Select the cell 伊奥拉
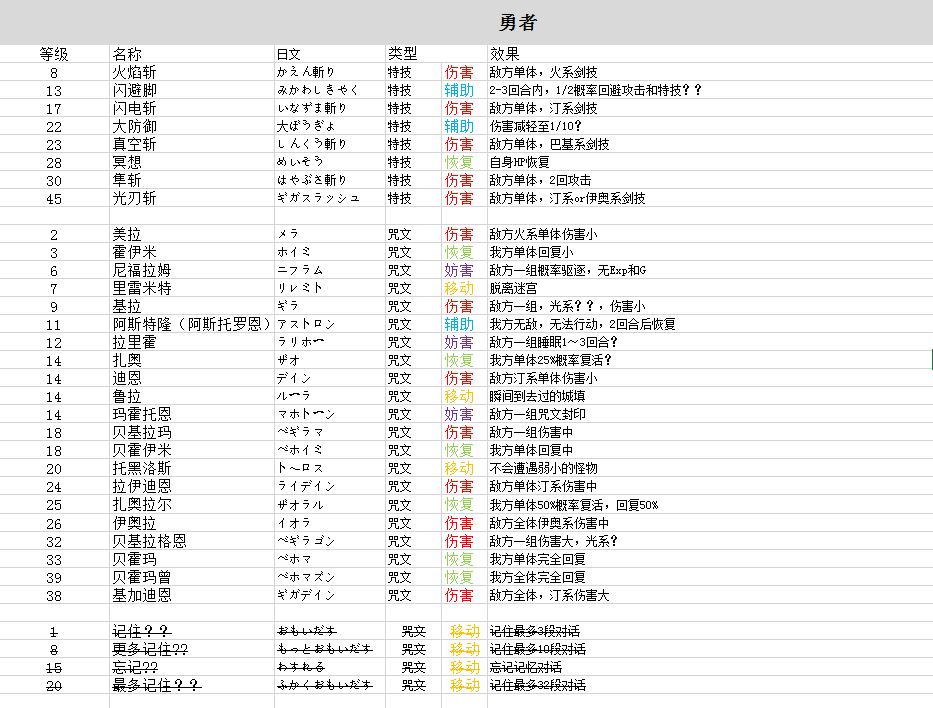The height and width of the screenshot is (708, 933). click(x=134, y=524)
